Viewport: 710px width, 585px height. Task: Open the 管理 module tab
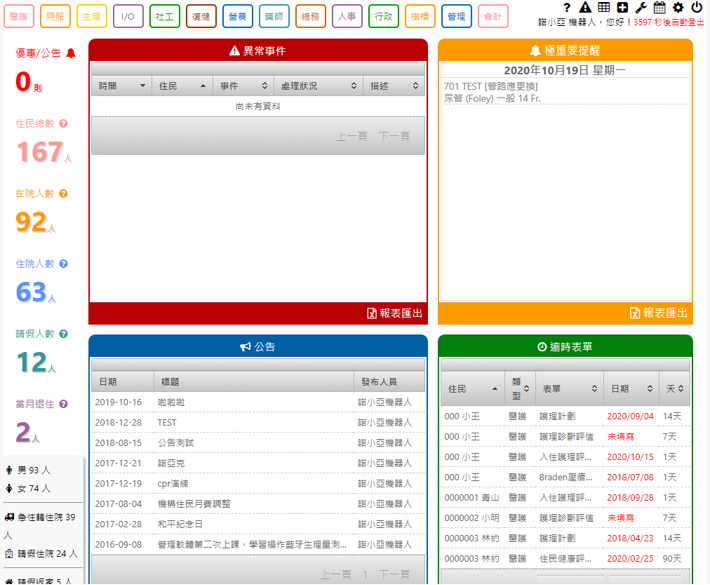point(456,16)
